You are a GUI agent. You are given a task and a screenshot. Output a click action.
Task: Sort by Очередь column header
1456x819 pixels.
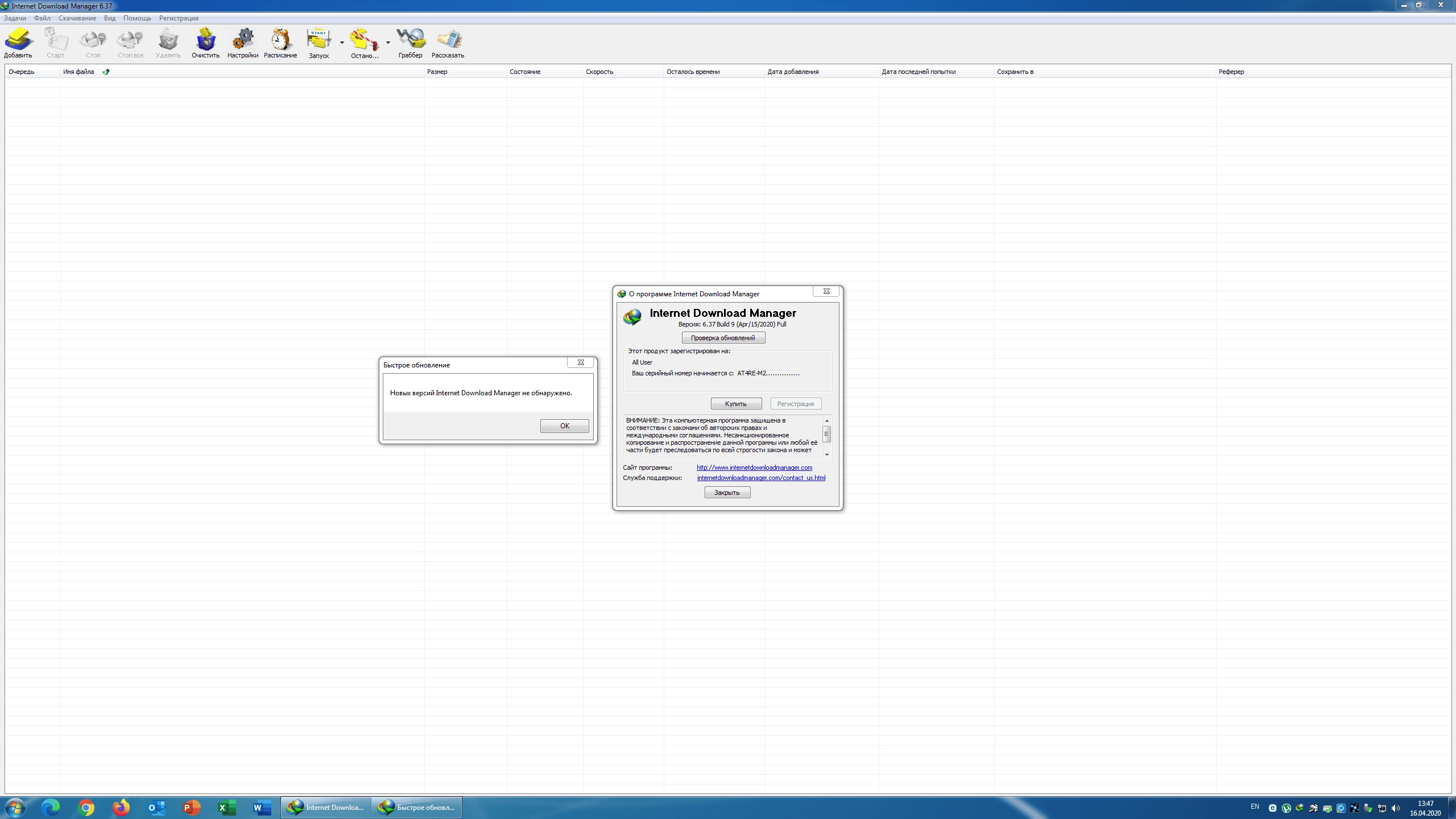33,72
